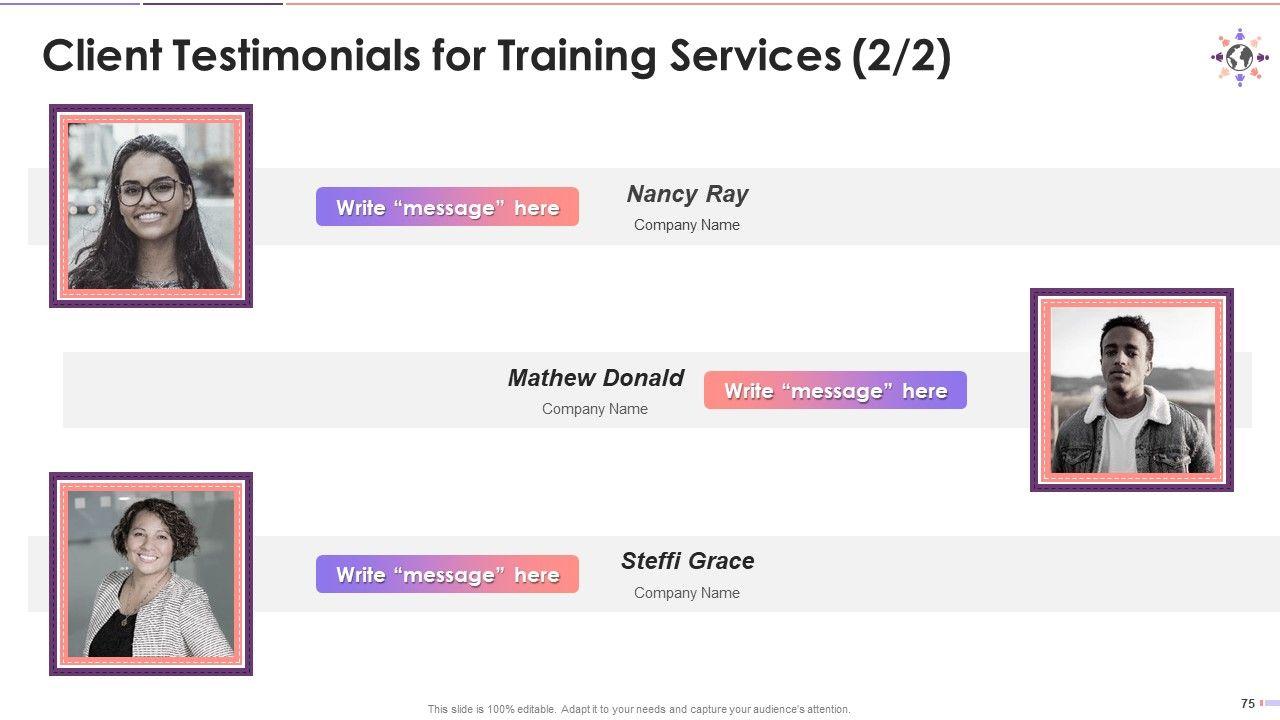
Task: Click the purple accent bar beside slide number
Action: click(1270, 703)
